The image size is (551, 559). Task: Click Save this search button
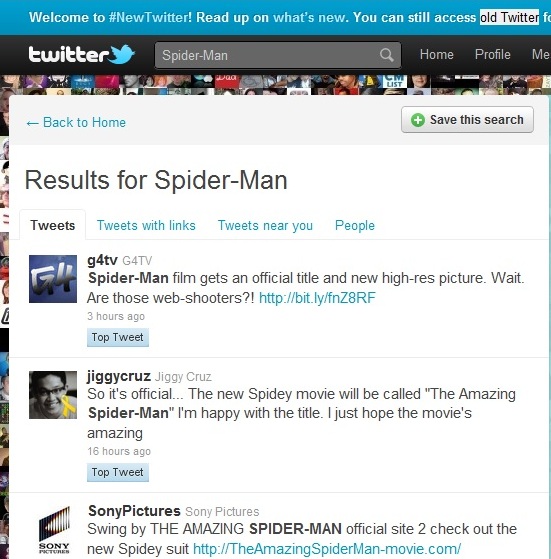pyautogui.click(x=467, y=119)
